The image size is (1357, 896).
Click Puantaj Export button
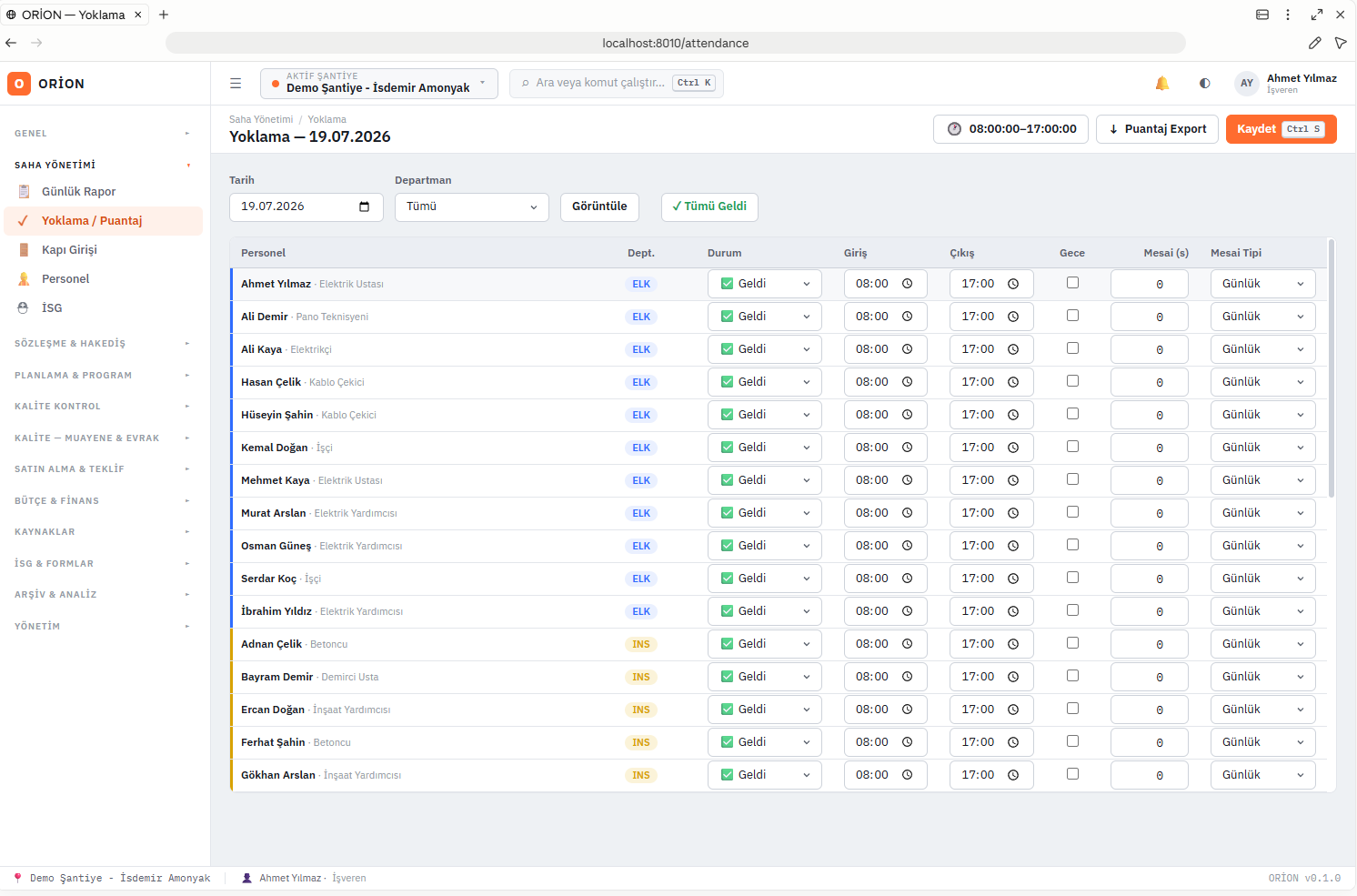[x=1157, y=129]
